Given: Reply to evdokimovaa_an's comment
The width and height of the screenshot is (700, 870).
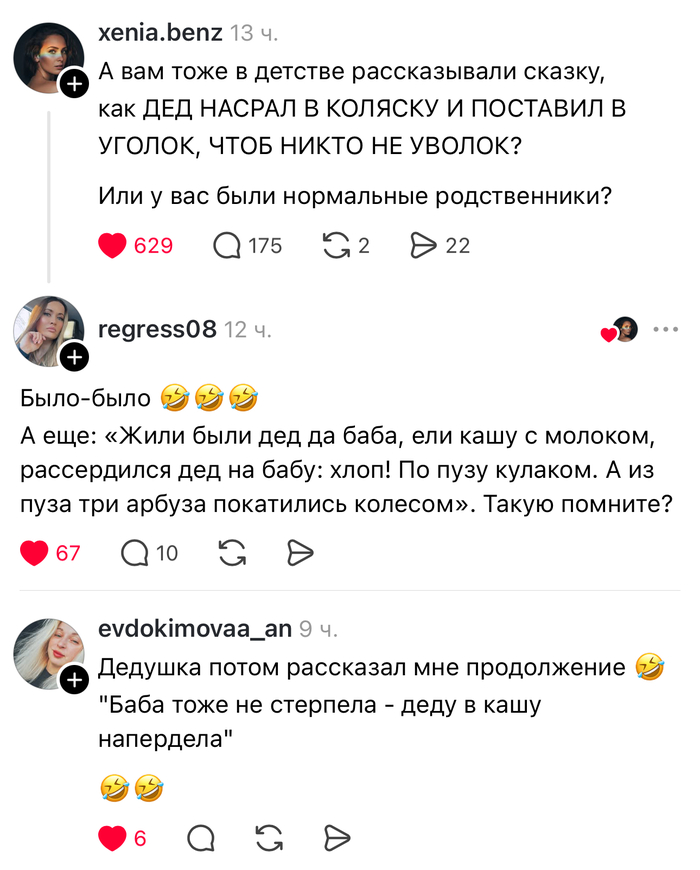Looking at the screenshot, I should (x=200, y=838).
